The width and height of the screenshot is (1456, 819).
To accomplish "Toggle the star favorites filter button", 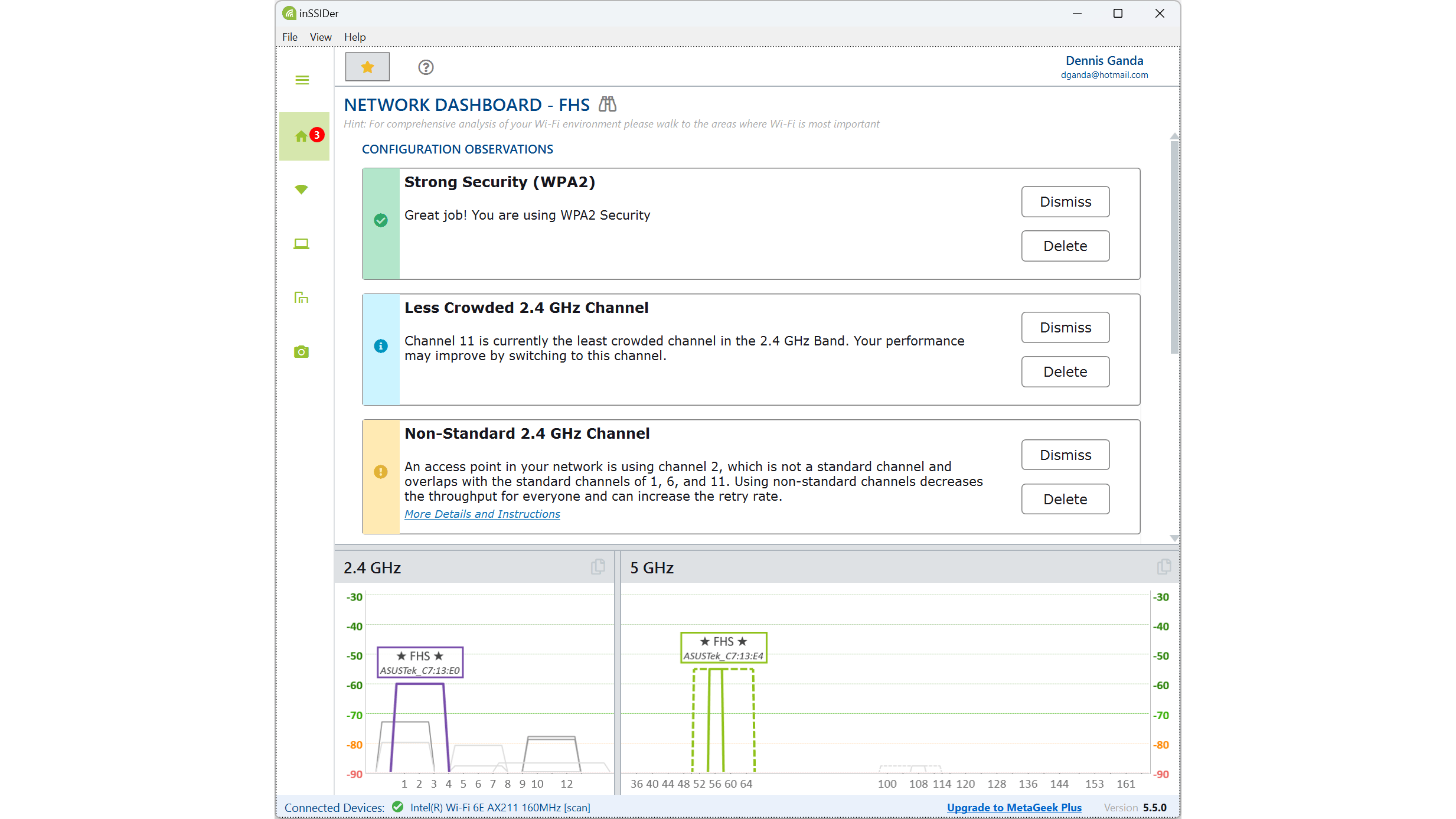I will 367,67.
